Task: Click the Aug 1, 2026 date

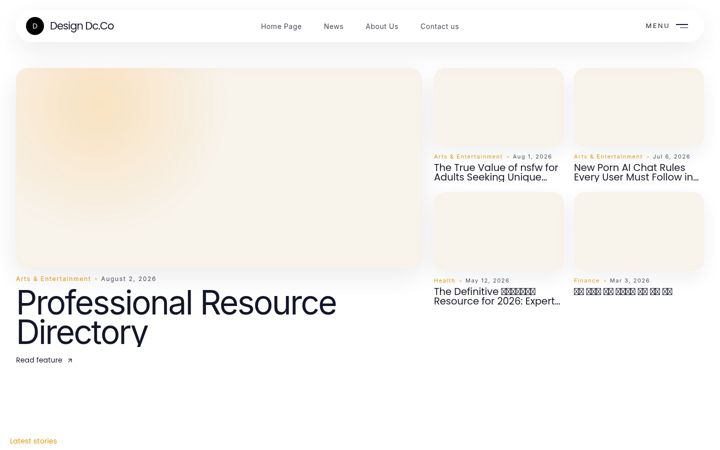Action: 532,157
